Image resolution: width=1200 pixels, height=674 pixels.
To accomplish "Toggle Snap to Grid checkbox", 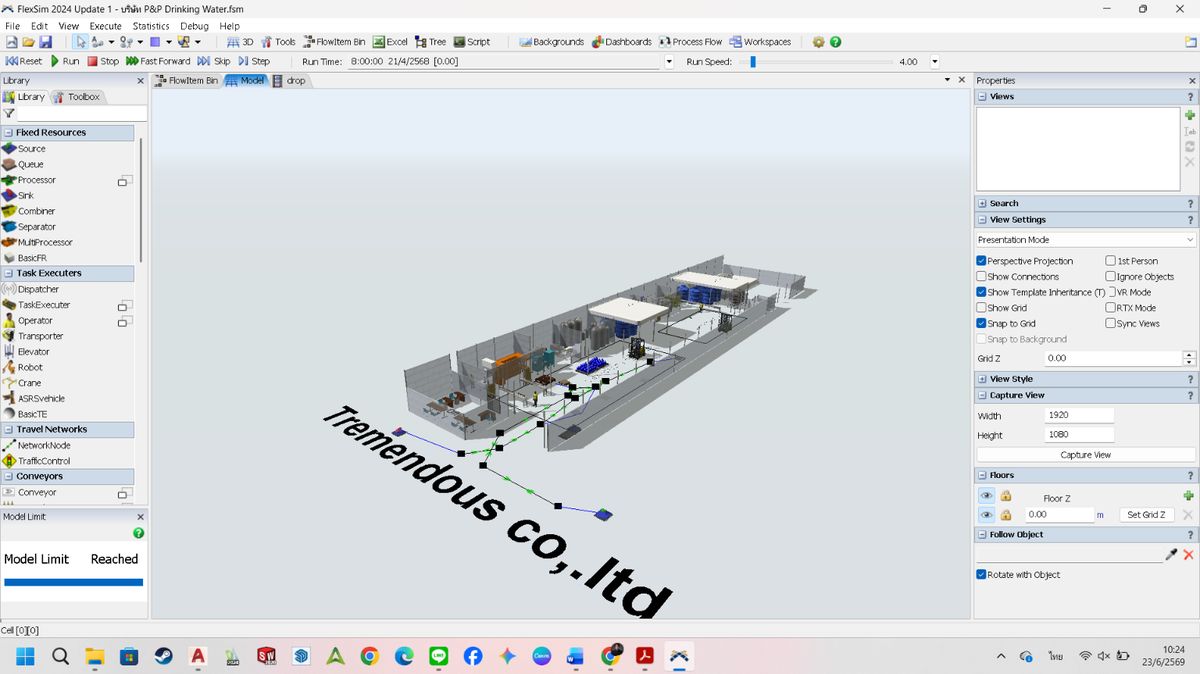I will click(x=981, y=323).
